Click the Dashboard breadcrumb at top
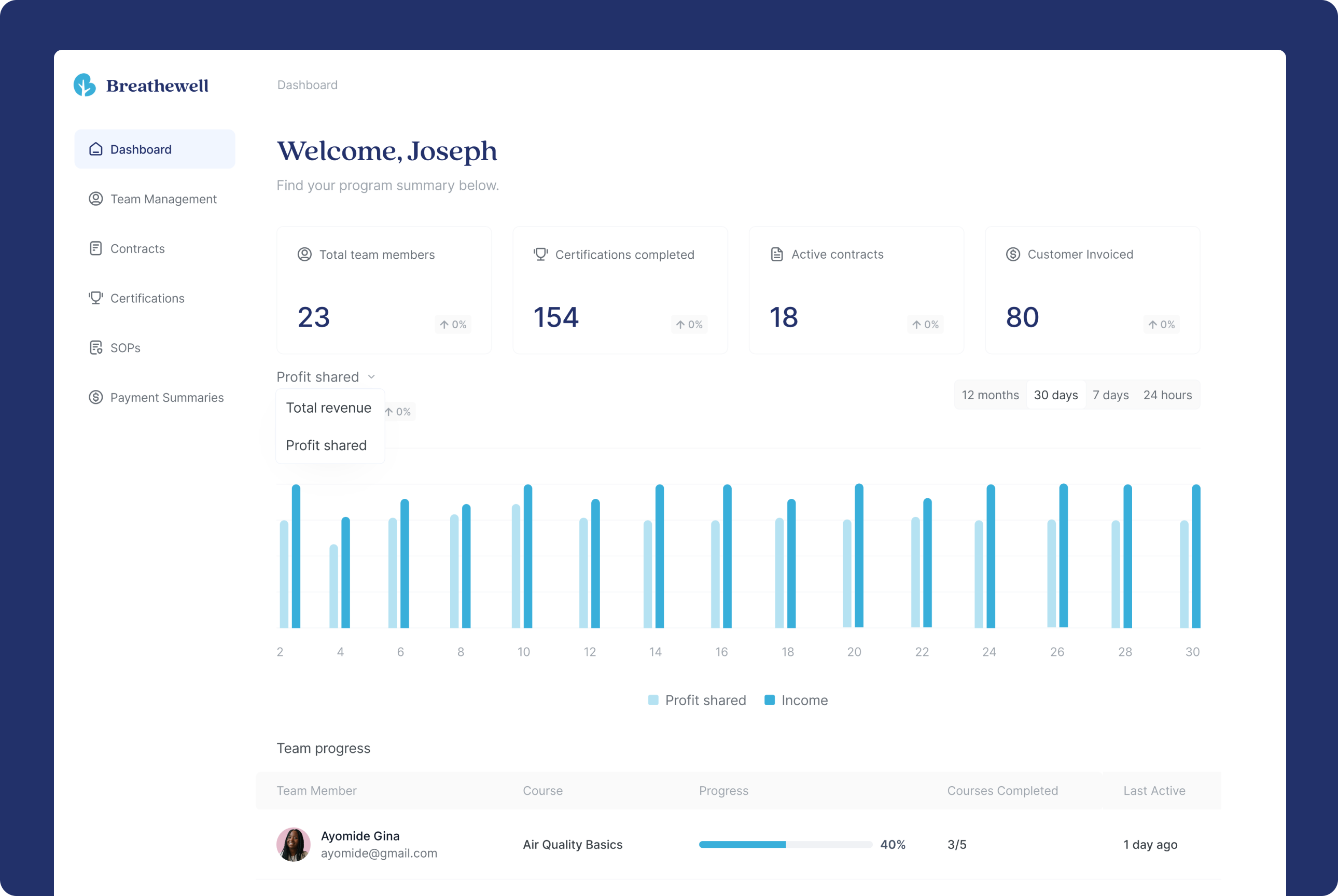The width and height of the screenshot is (1338, 896). (x=308, y=85)
